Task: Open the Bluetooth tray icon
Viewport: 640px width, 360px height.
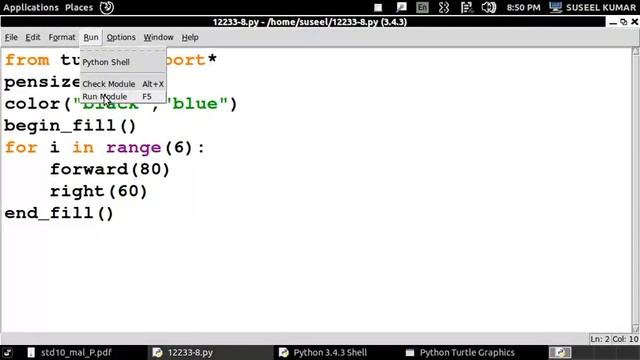Action: coord(444,7)
